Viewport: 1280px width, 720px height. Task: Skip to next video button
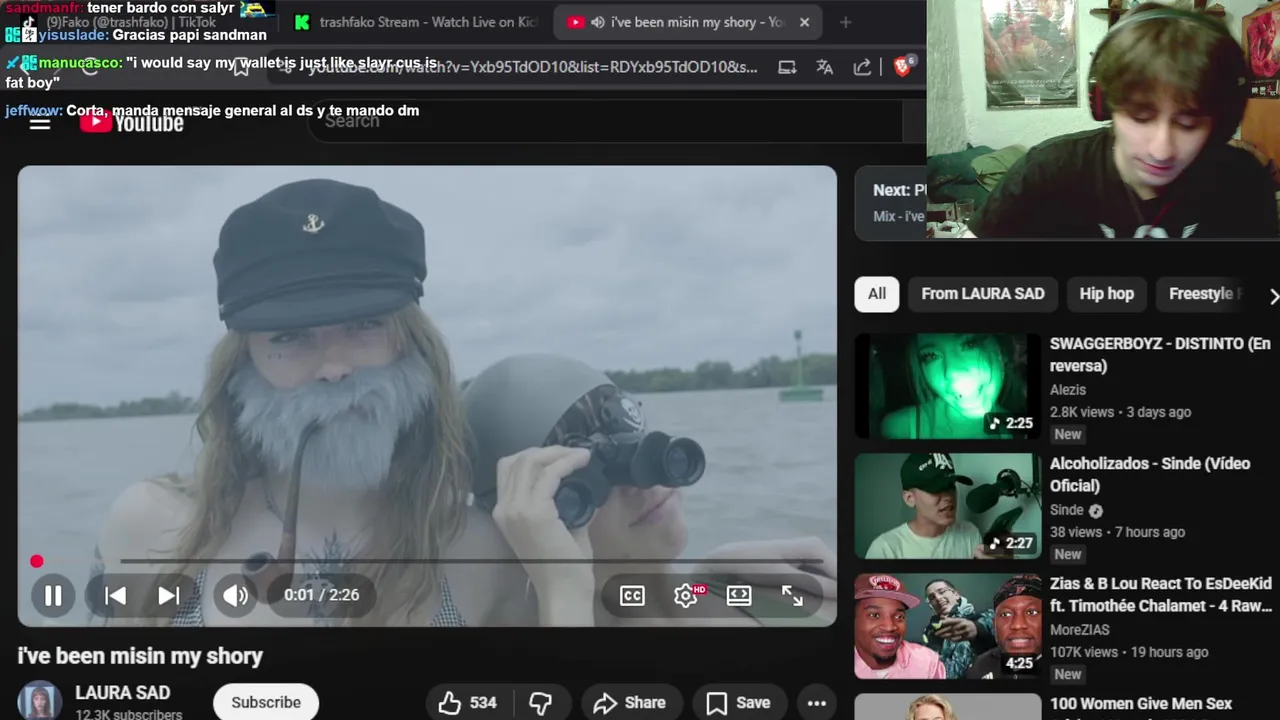pyautogui.click(x=168, y=596)
